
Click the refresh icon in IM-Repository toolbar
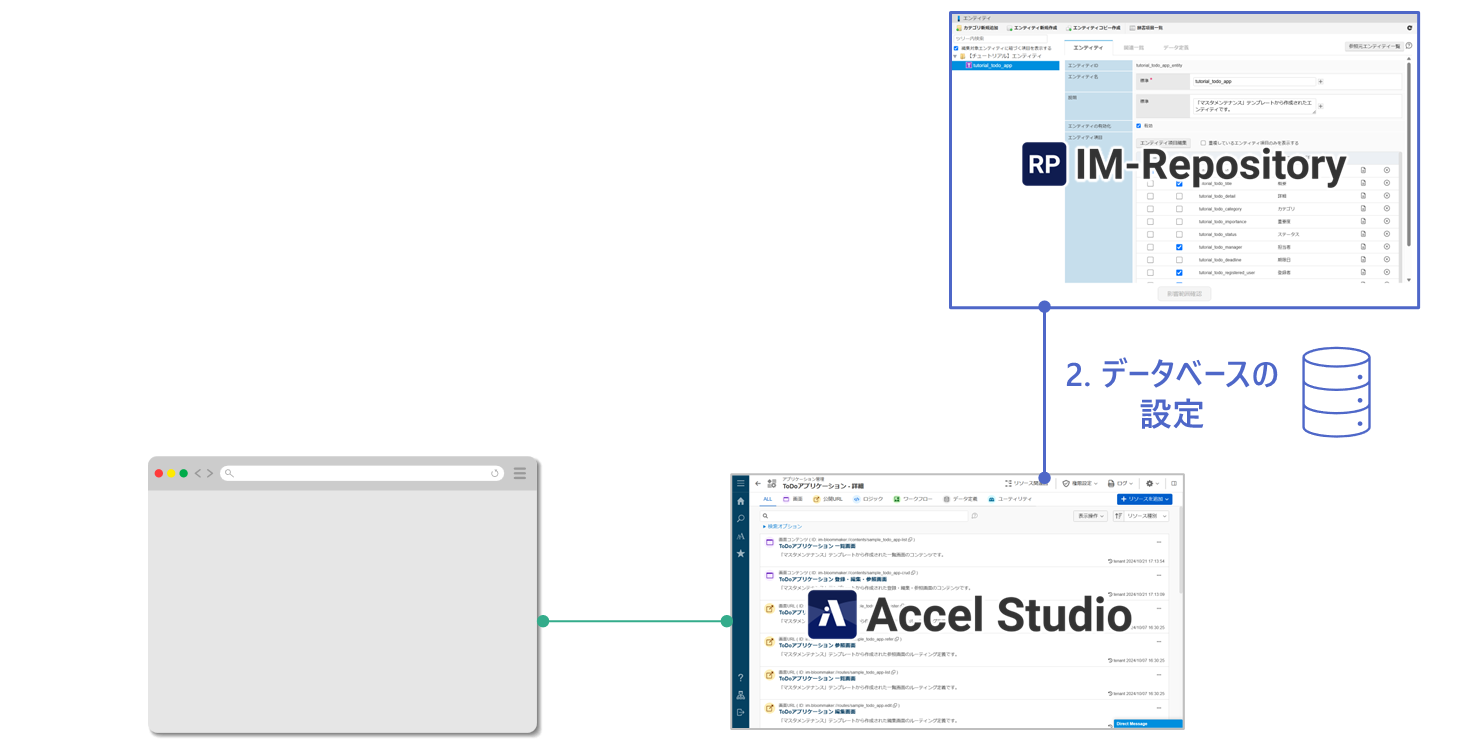(1410, 28)
